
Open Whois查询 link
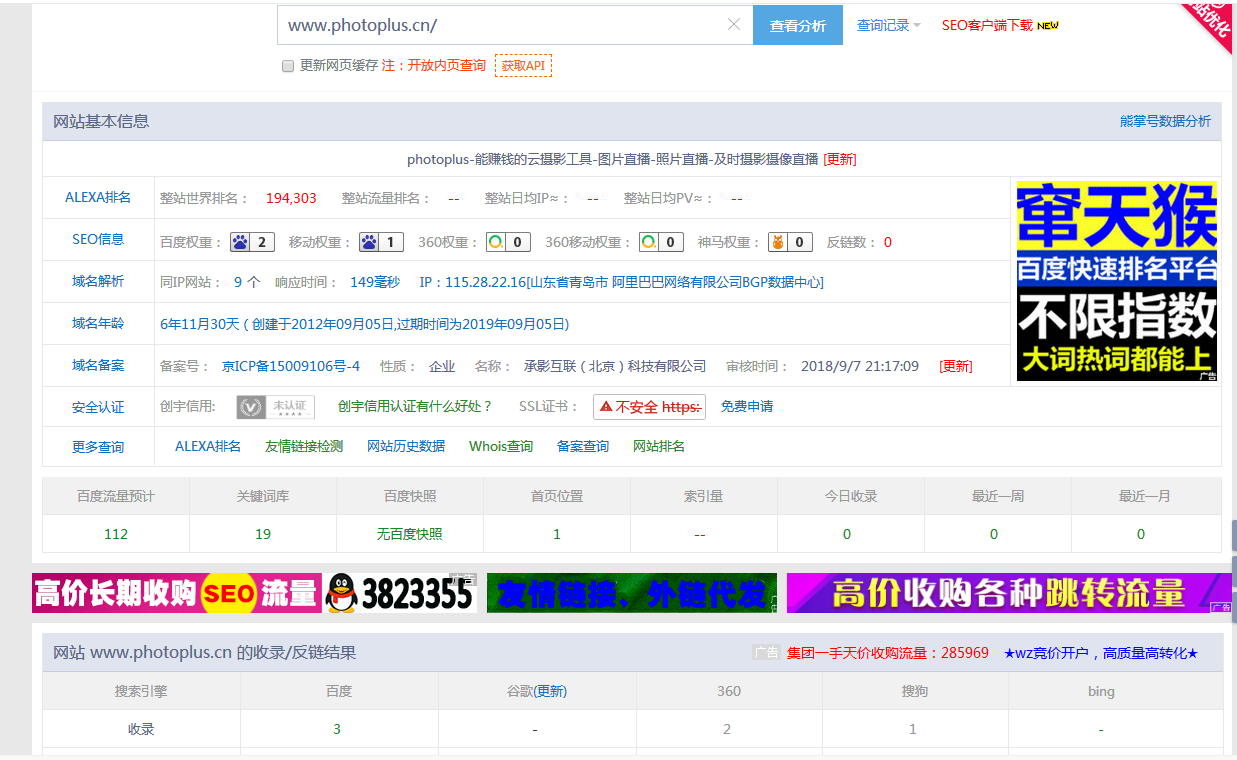(501, 446)
